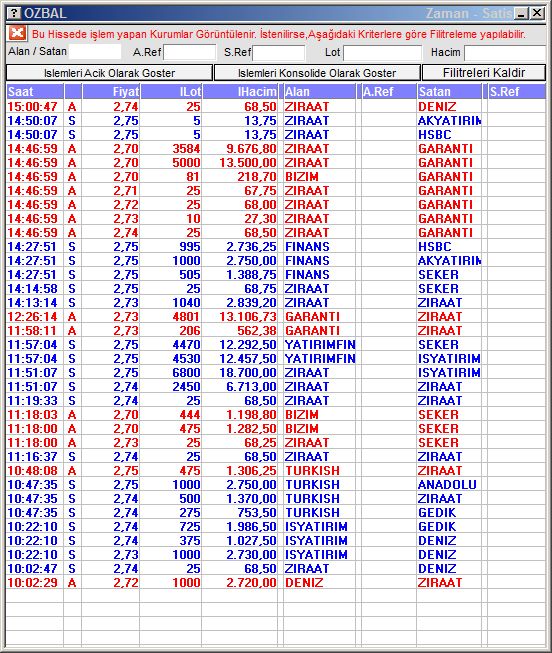Click the Satan column header
This screenshot has height=653, width=552.
click(449, 92)
